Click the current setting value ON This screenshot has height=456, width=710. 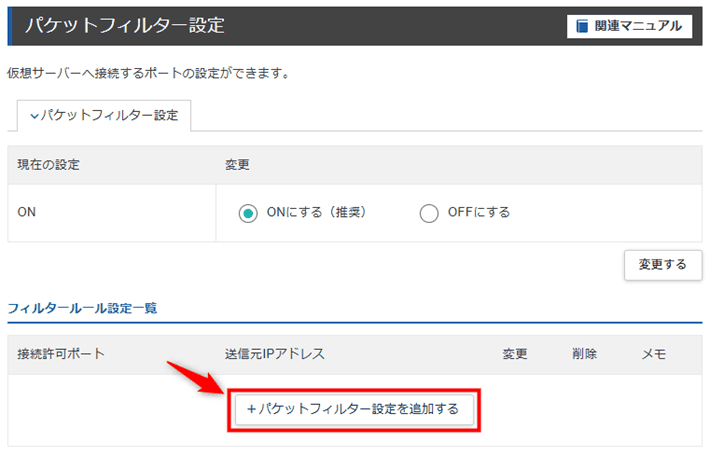click(x=27, y=212)
